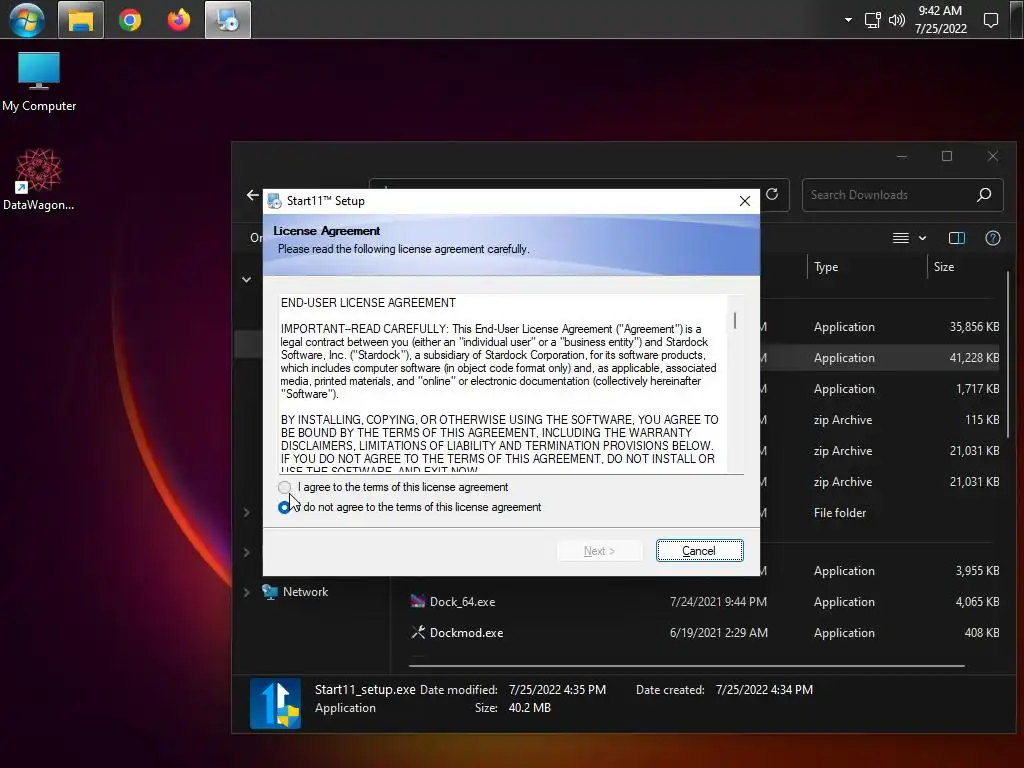Select the My Computer desktop icon
This screenshot has height=768, width=1024.
click(39, 82)
